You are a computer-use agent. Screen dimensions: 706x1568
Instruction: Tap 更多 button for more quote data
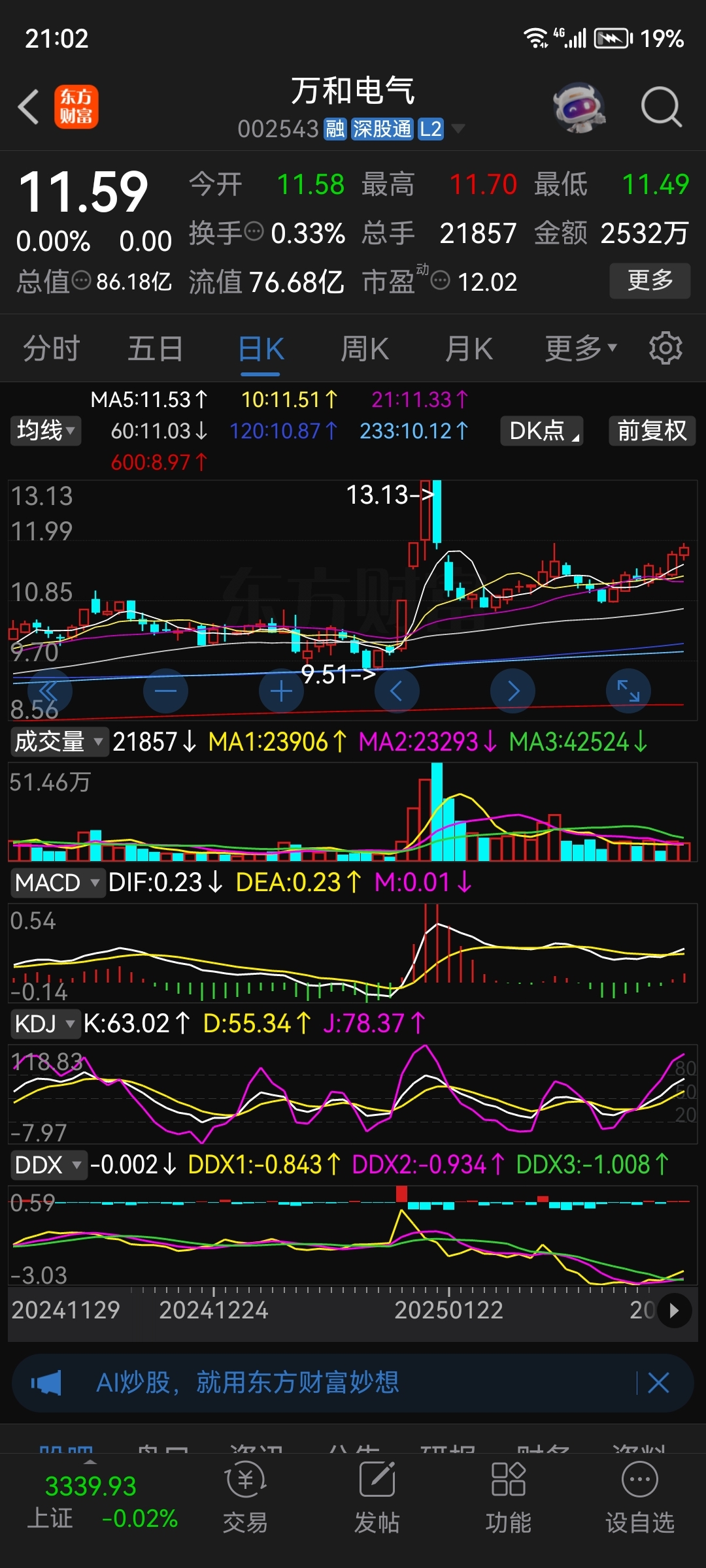click(650, 281)
